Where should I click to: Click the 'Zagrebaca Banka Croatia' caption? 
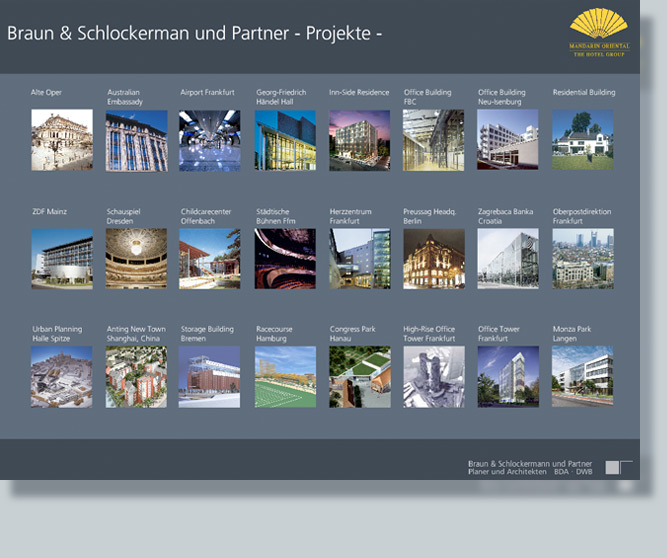[505, 216]
